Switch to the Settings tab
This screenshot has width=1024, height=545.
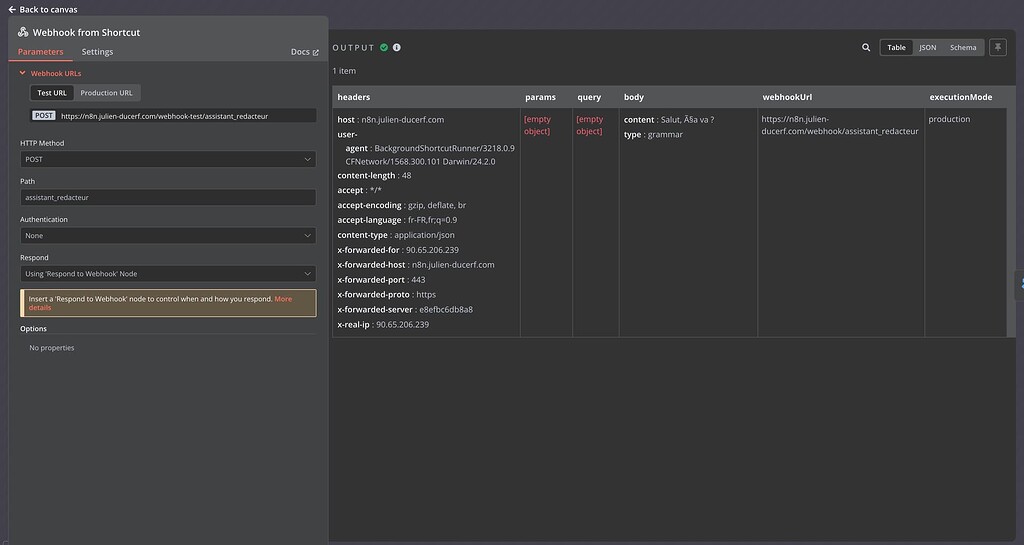[x=97, y=52]
